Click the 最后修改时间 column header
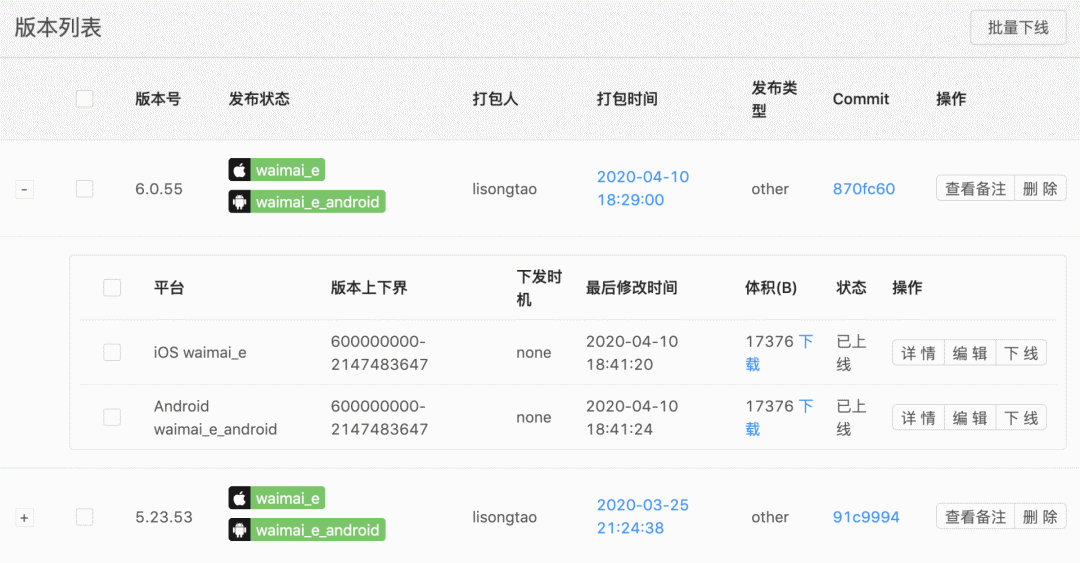Image resolution: width=1080 pixels, height=563 pixels. [631, 287]
